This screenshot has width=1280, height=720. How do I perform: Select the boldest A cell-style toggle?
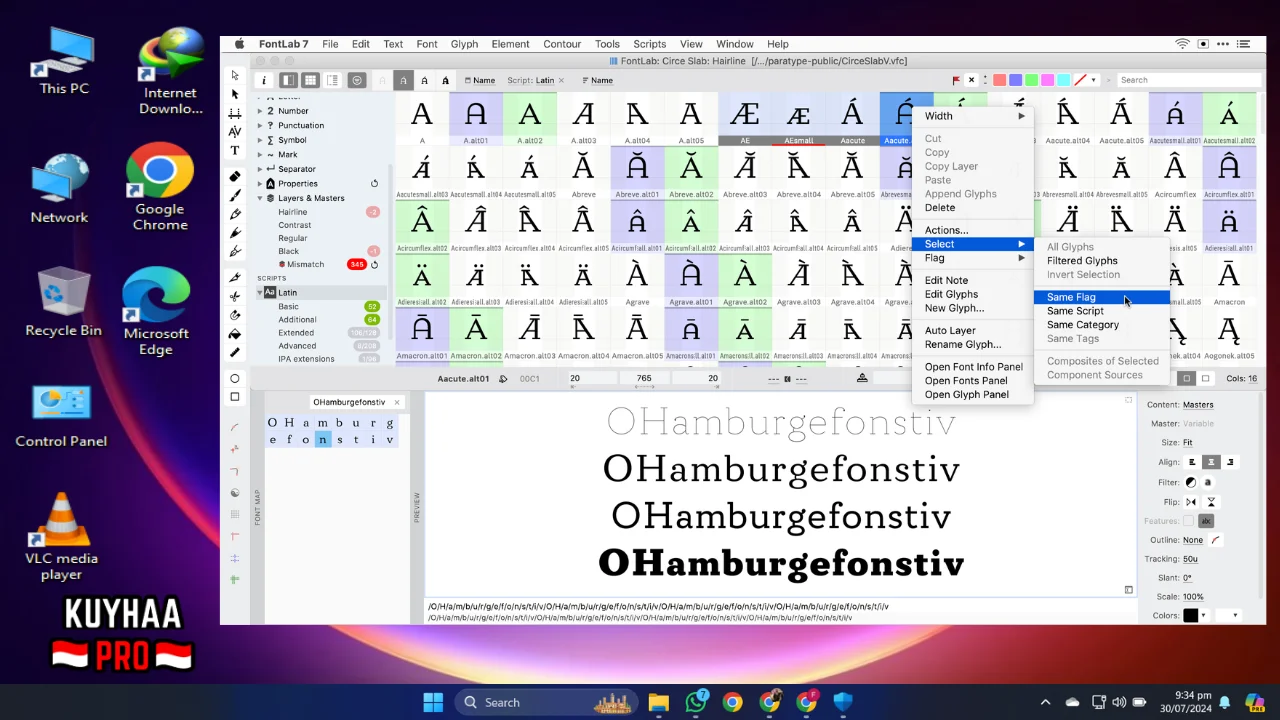[x=445, y=80]
